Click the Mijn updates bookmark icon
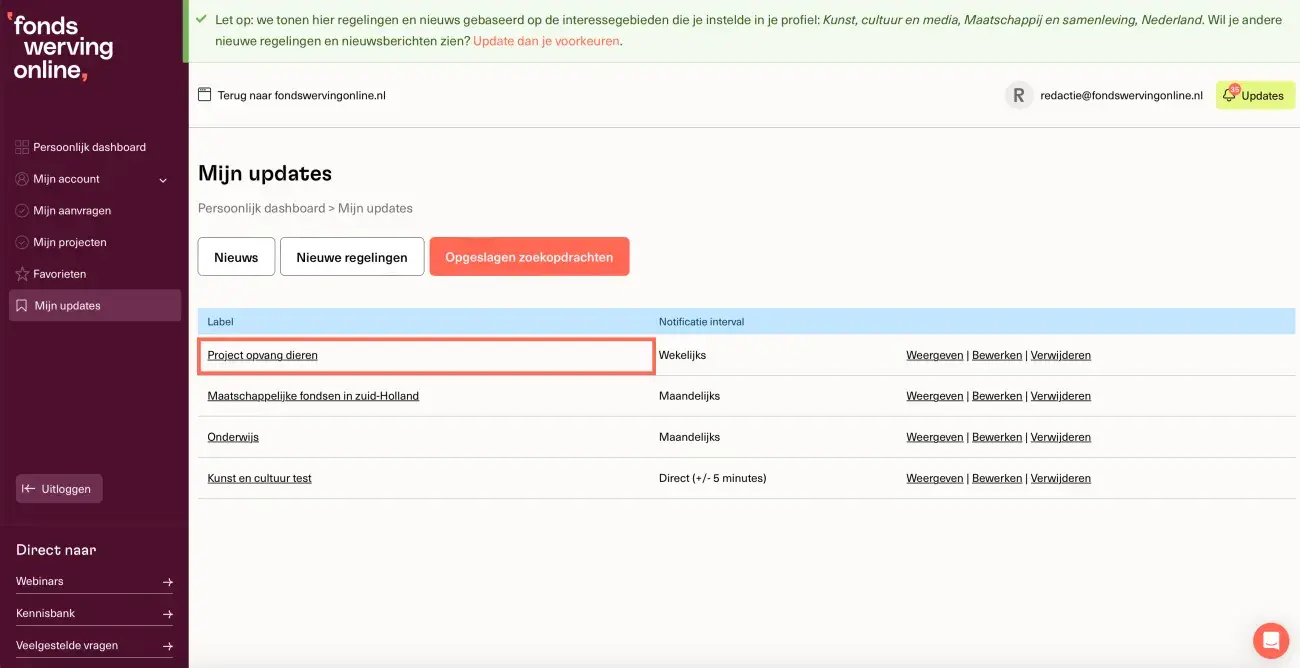 point(20,305)
